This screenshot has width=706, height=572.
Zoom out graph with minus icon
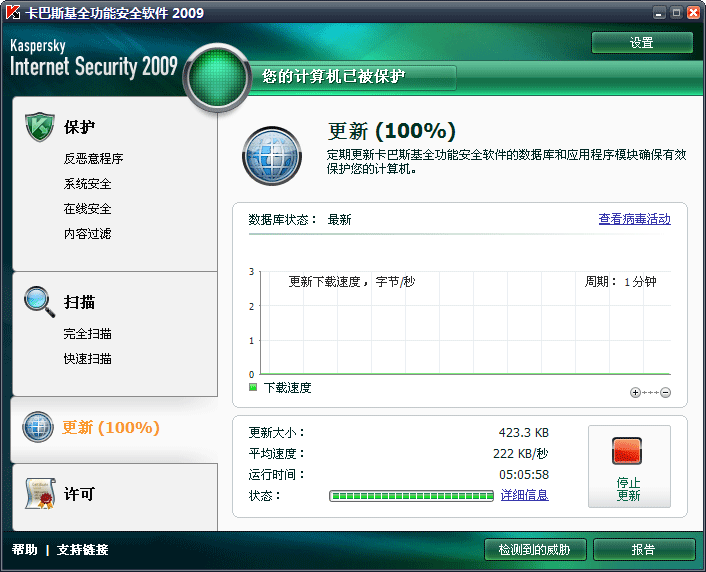pyautogui.click(x=665, y=393)
